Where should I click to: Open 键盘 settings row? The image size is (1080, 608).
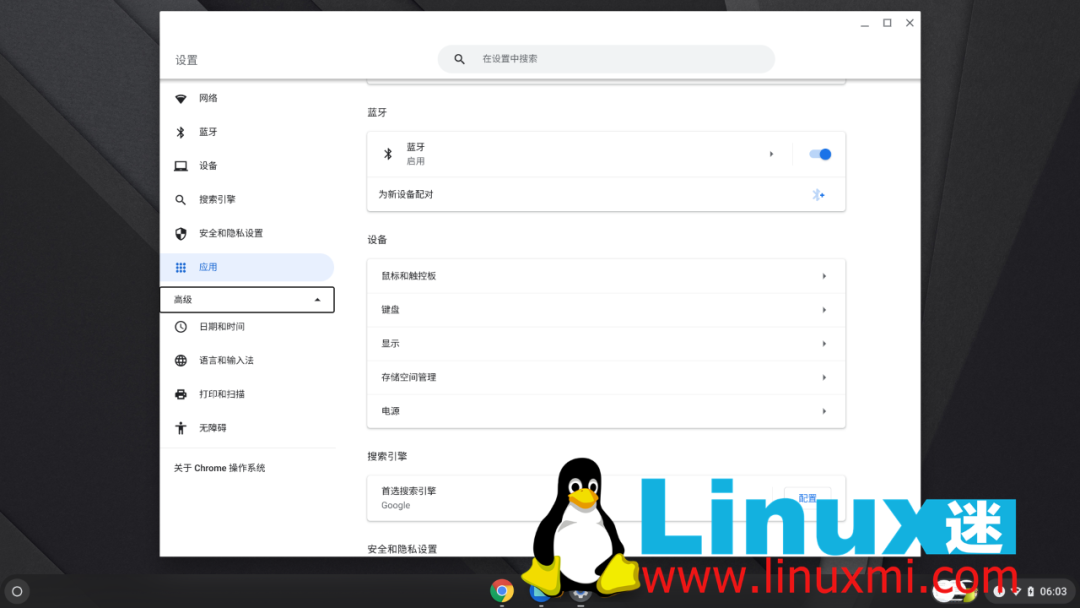coord(606,310)
